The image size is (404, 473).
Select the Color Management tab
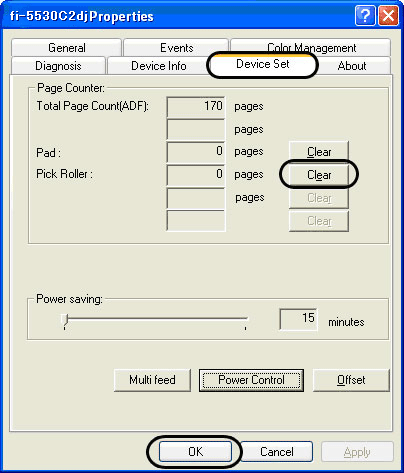[x=311, y=47]
